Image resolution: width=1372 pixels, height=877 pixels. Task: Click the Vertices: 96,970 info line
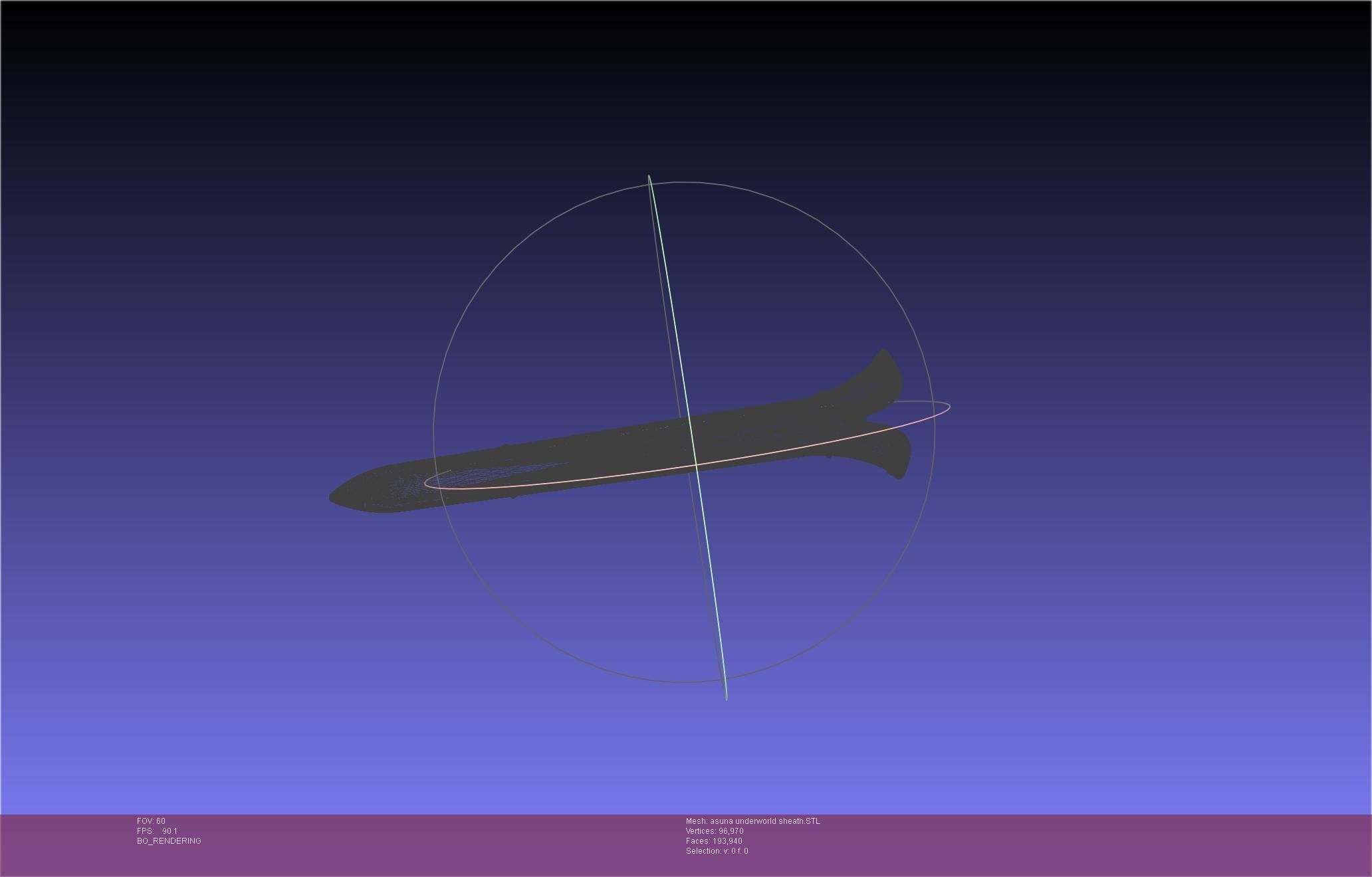[715, 831]
